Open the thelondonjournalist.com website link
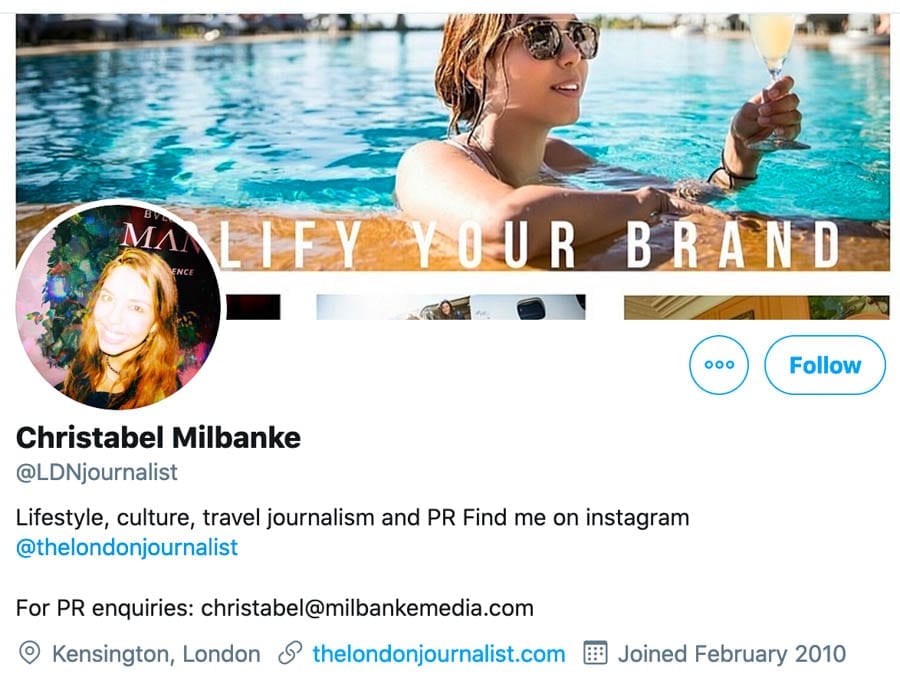 click(x=438, y=654)
